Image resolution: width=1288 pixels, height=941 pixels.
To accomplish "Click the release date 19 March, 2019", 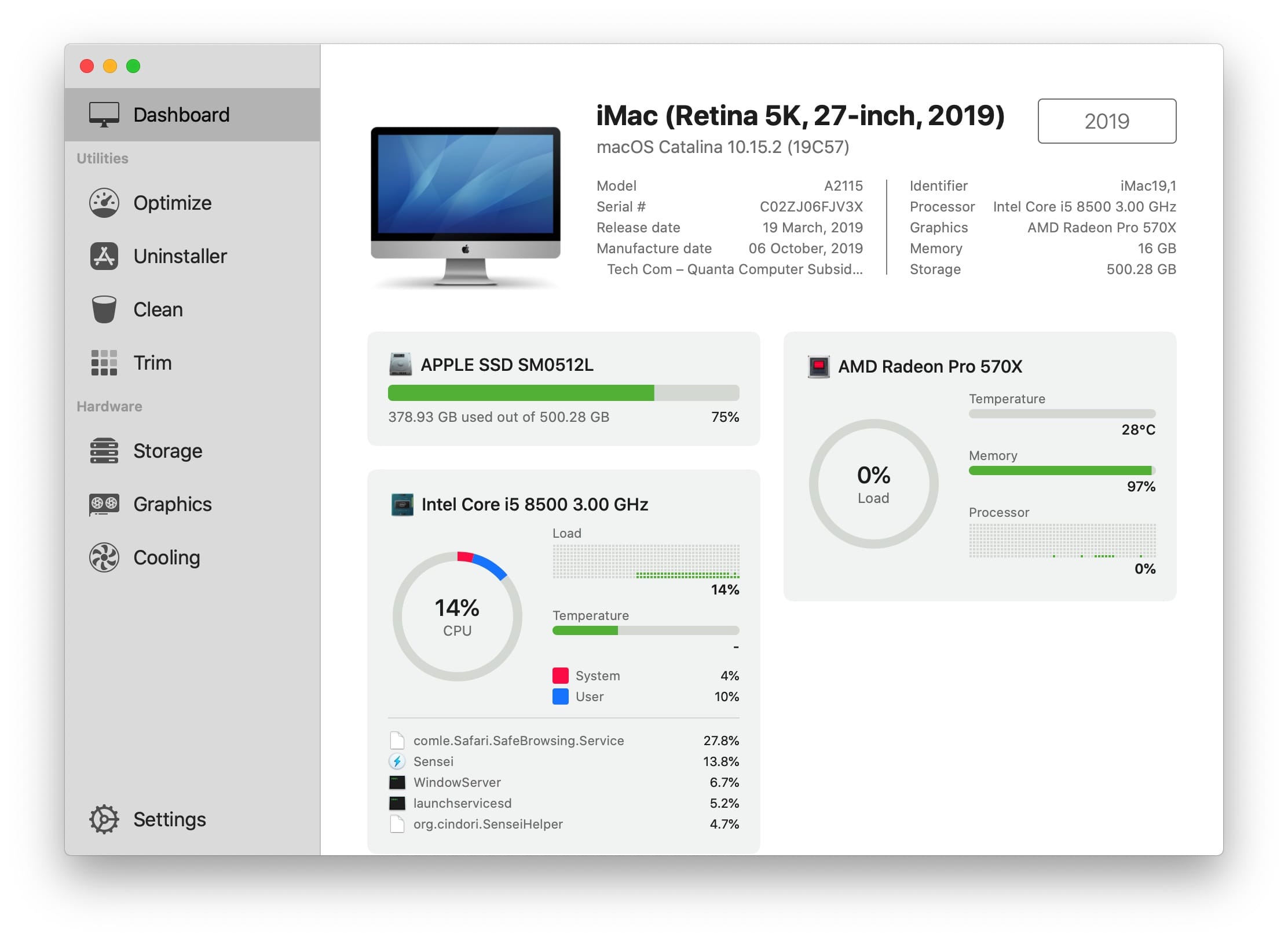I will click(x=813, y=228).
